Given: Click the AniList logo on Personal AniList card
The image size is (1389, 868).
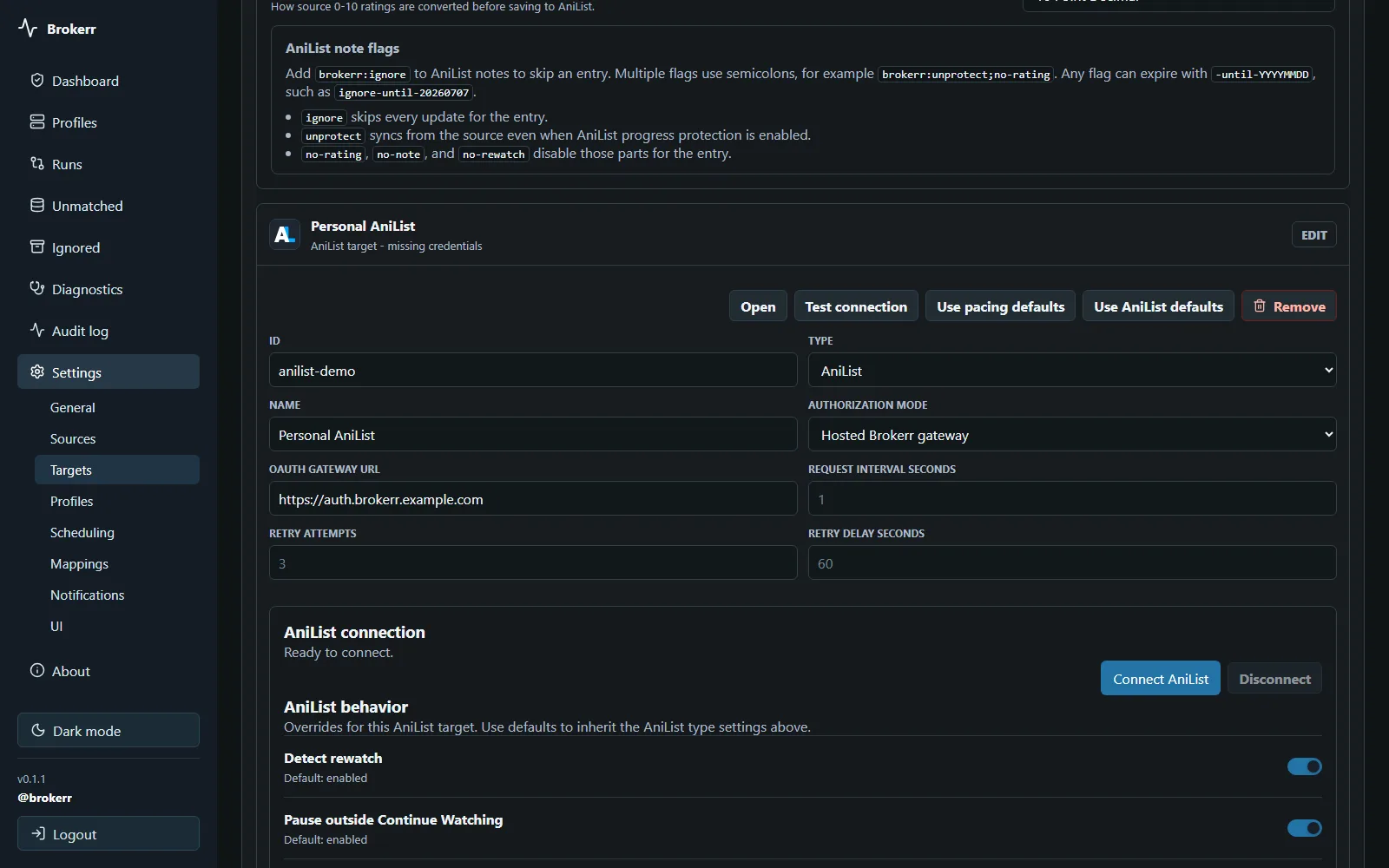Looking at the screenshot, I should tap(285, 234).
